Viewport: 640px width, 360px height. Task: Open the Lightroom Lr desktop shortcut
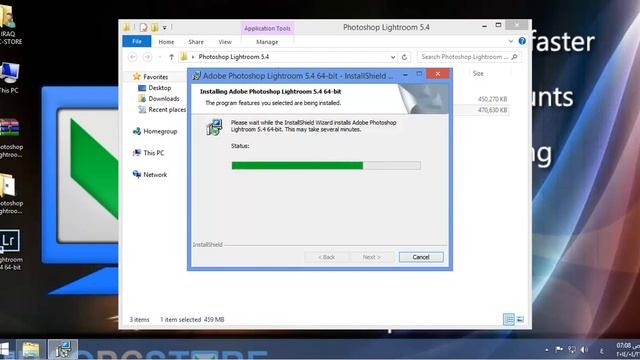(x=10, y=250)
